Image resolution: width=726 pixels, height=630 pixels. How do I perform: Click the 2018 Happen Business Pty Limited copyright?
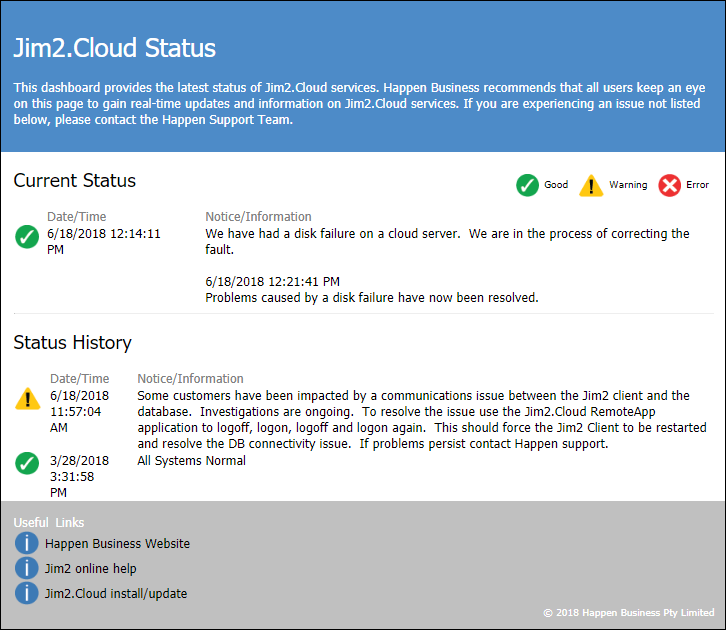pyautogui.click(x=629, y=613)
